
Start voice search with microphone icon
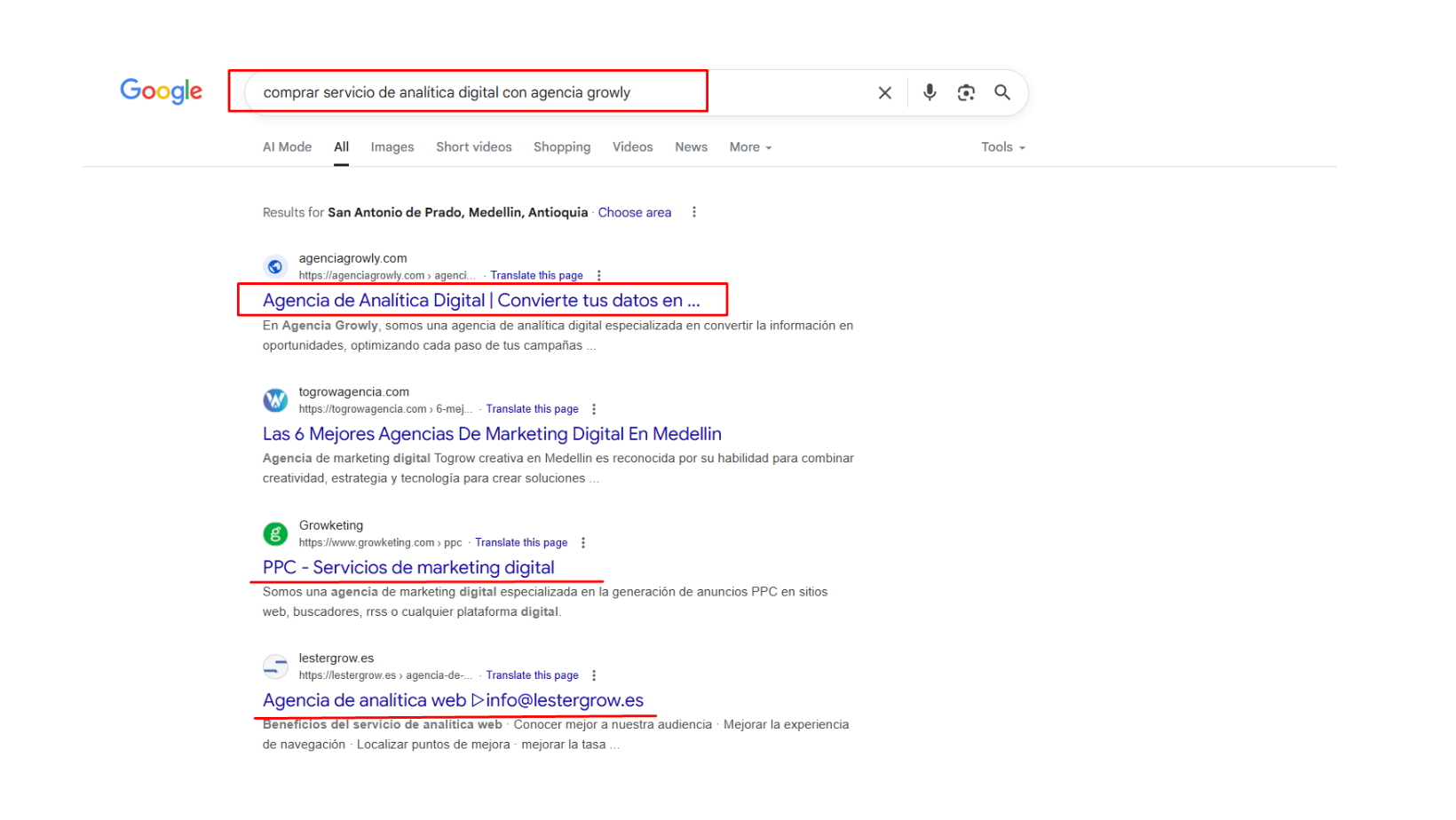[930, 92]
